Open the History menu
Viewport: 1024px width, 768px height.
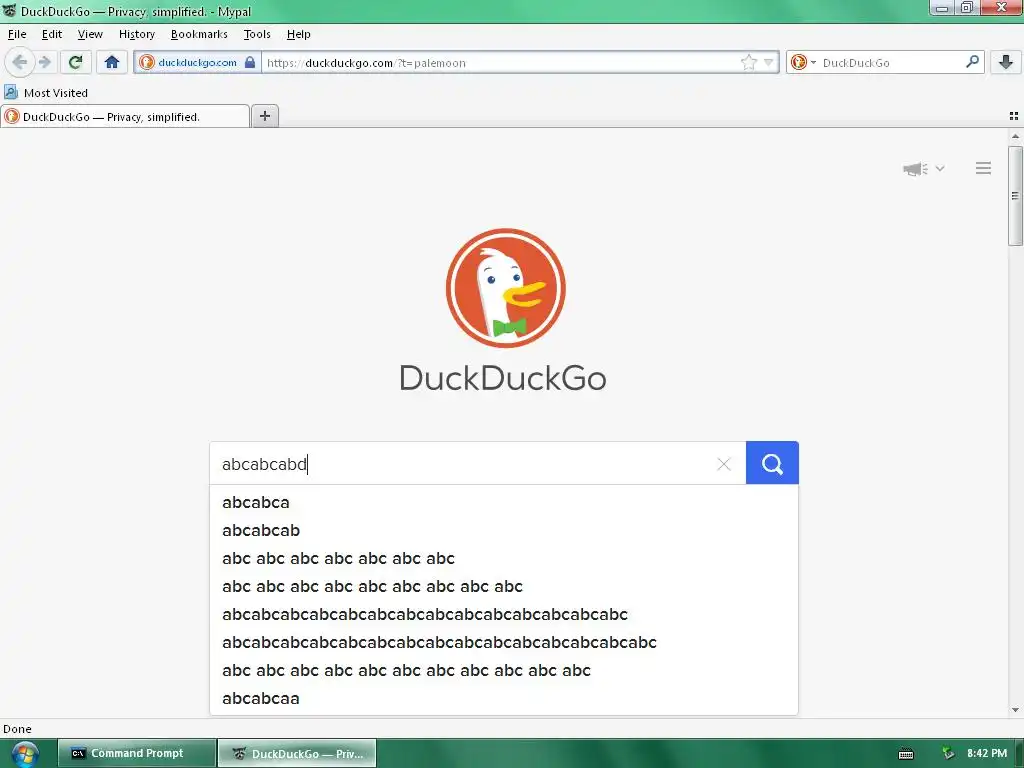136,34
